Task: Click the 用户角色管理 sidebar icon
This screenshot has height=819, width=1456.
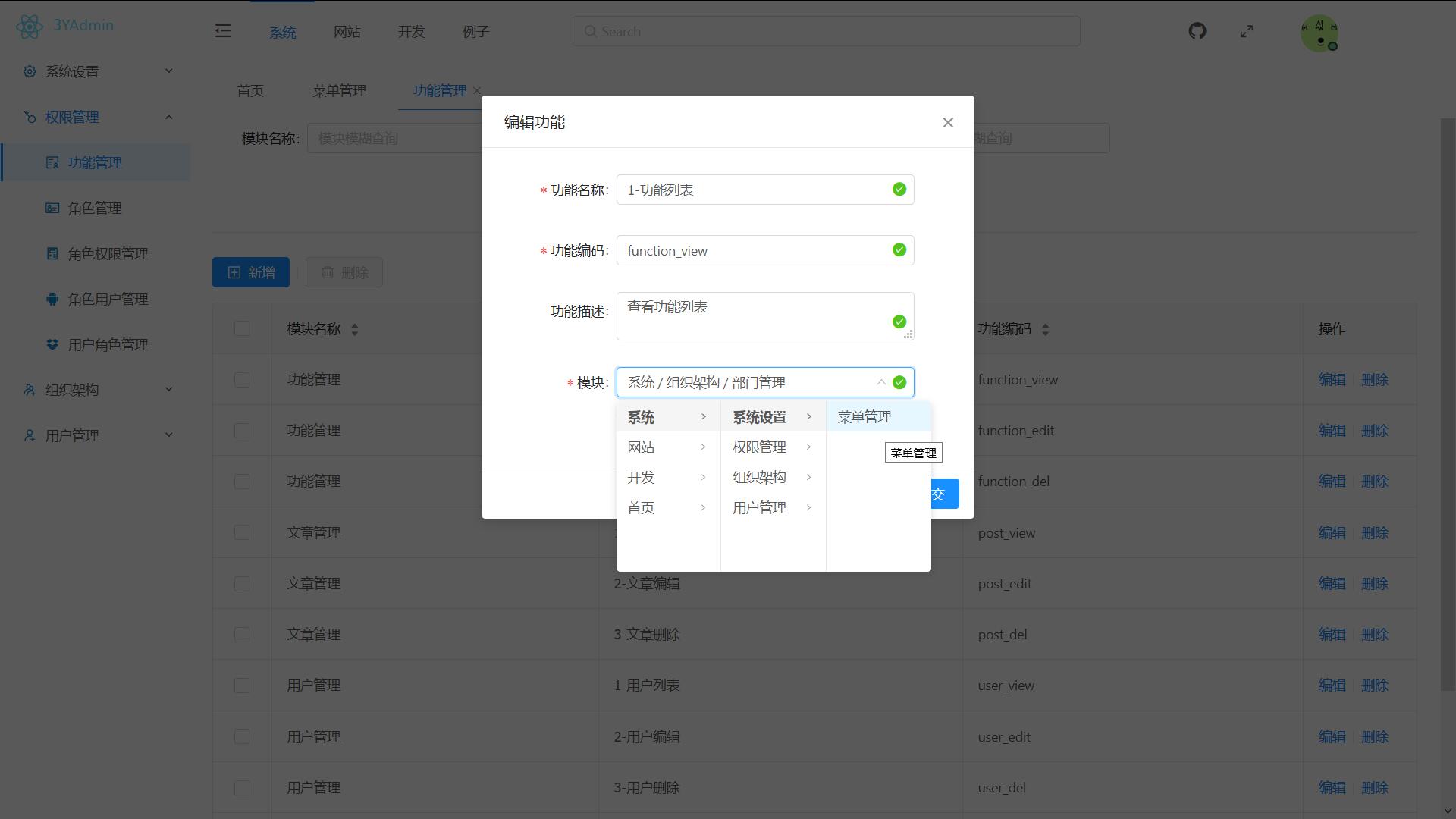Action: pyautogui.click(x=52, y=344)
